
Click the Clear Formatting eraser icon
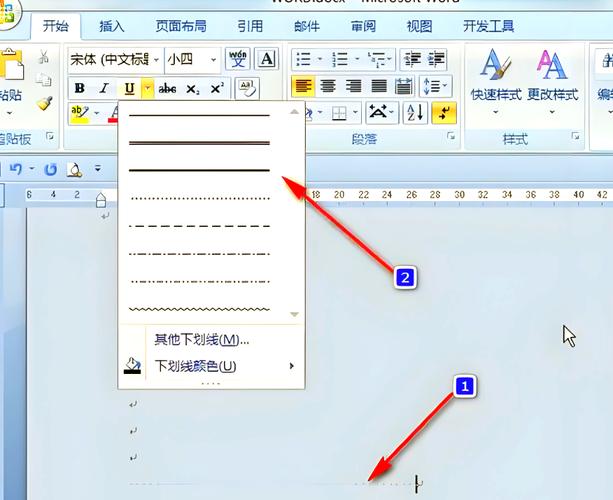coord(247,89)
